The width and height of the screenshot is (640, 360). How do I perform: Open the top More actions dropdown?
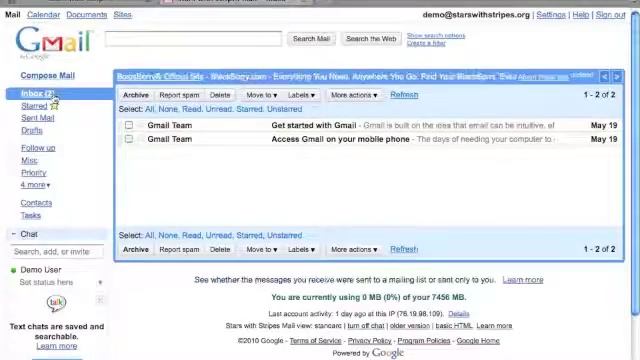[x=354, y=95]
